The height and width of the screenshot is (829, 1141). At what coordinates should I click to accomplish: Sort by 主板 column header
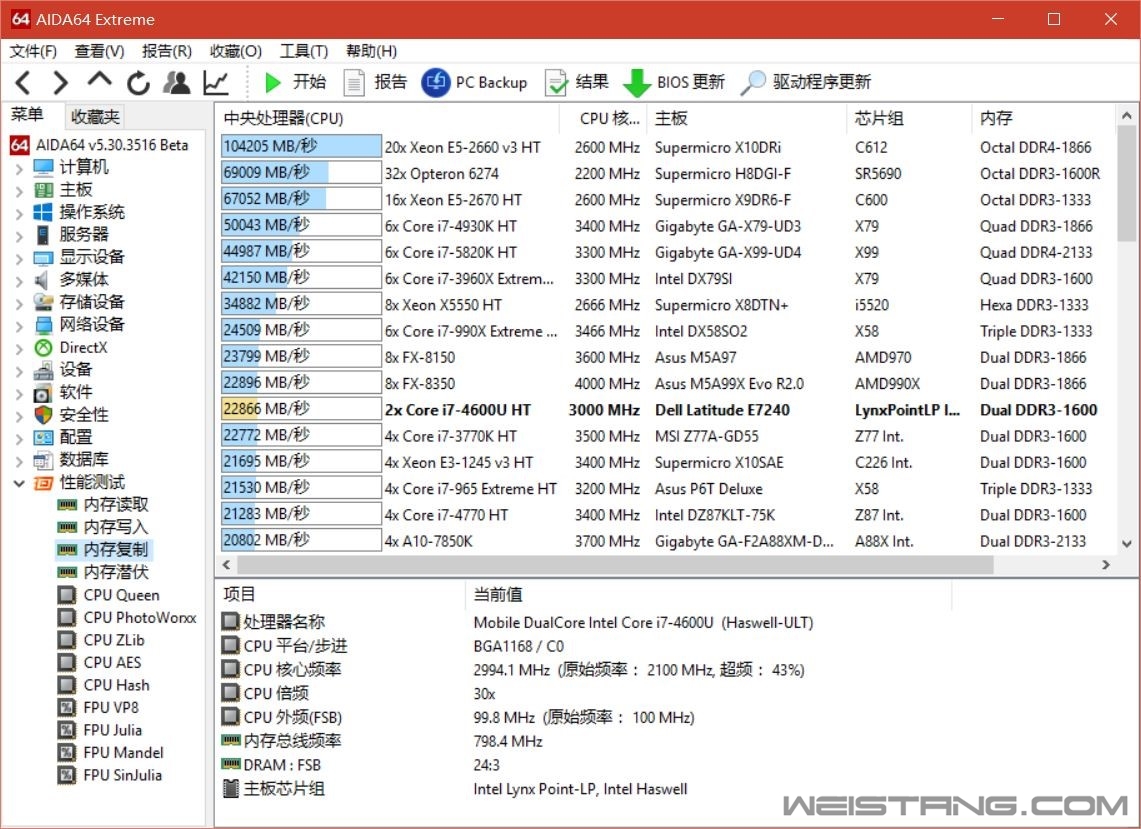(x=747, y=118)
